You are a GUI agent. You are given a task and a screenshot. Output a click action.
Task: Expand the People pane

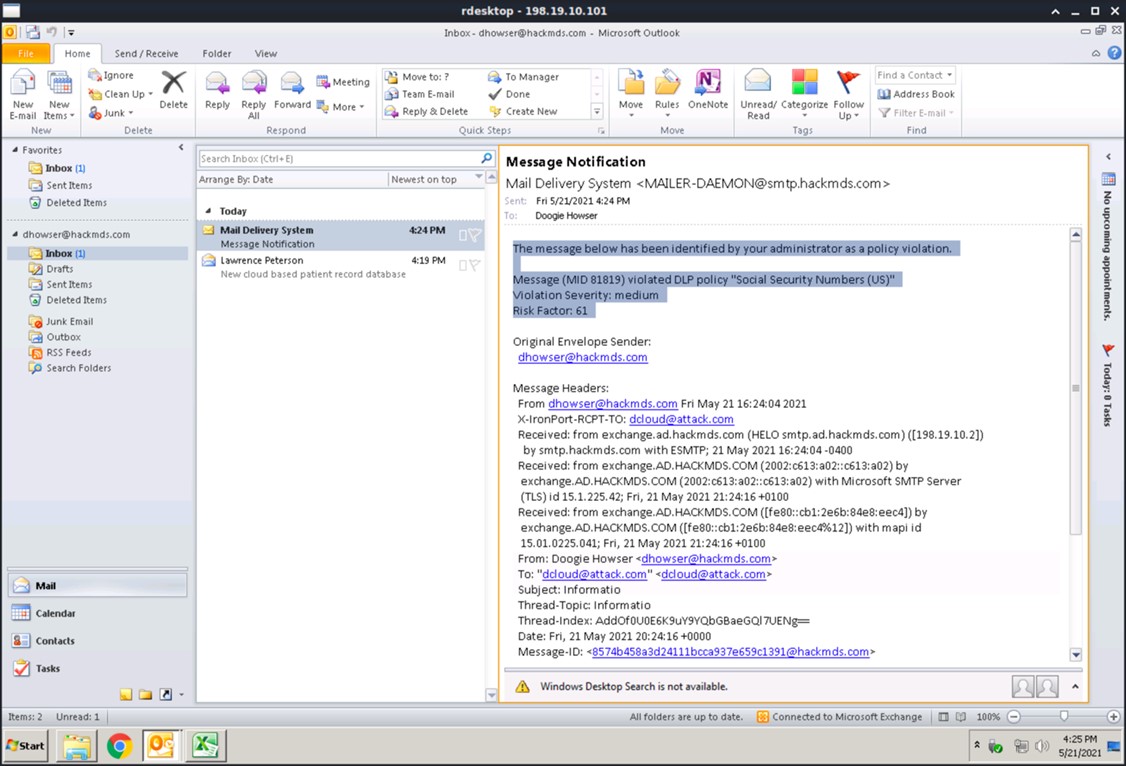pyautogui.click(x=1075, y=686)
